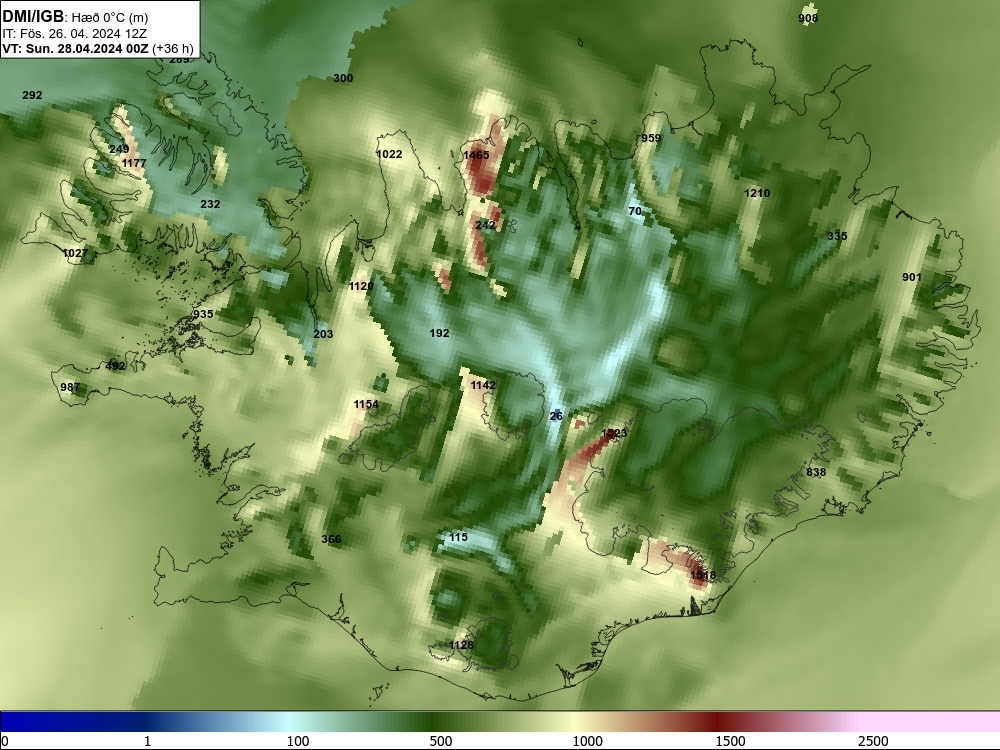The width and height of the screenshot is (1000, 750).
Task: Click the 100 label on the color scale
Action: [x=298, y=741]
